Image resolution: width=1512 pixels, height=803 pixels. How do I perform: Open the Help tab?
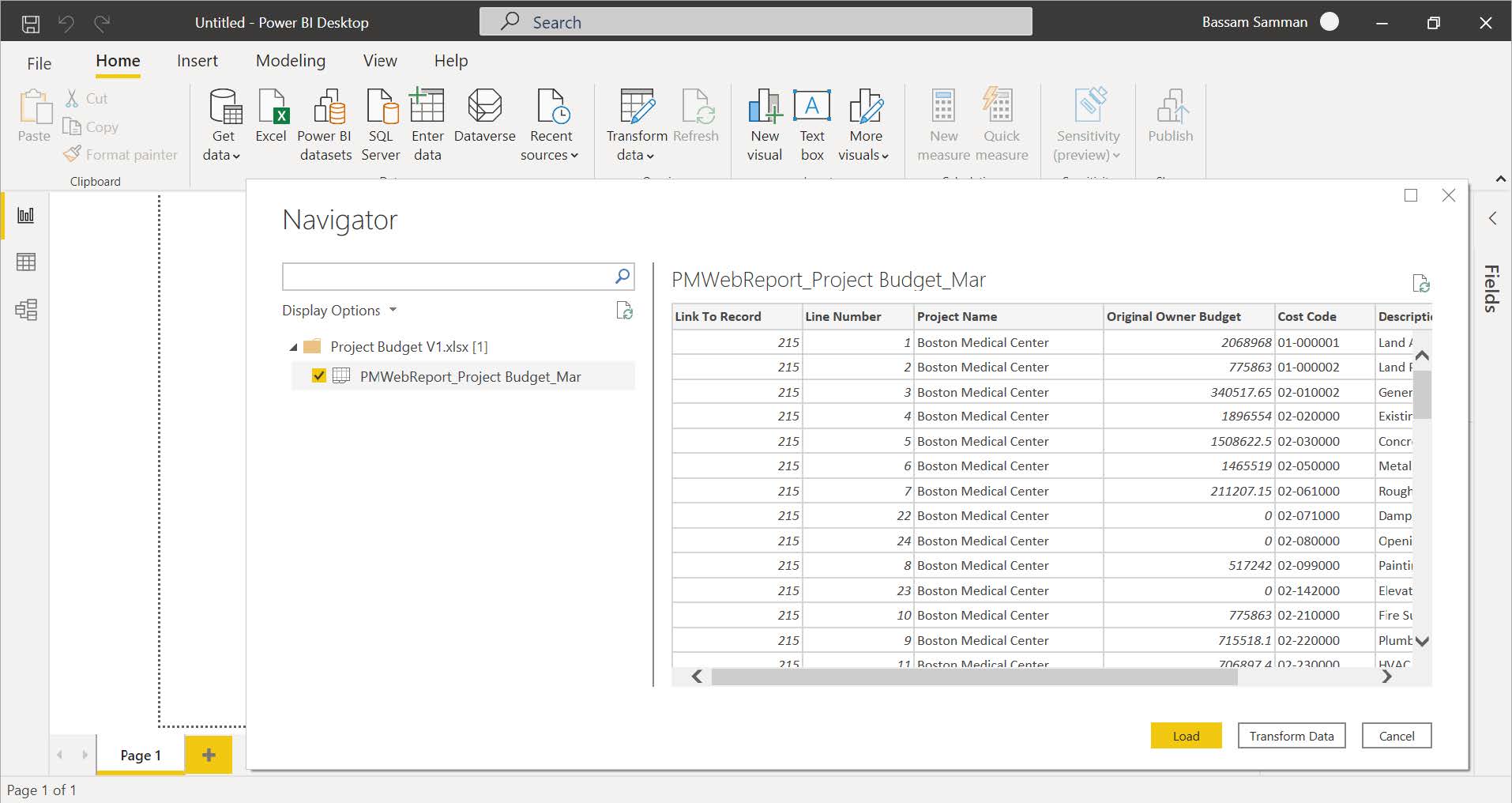(451, 61)
